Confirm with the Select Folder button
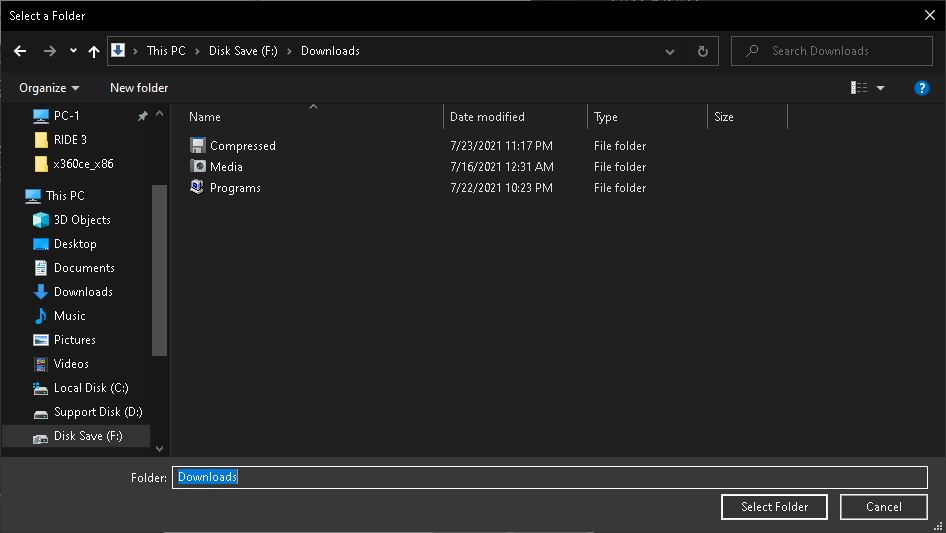This screenshot has width=946, height=533. [774, 507]
